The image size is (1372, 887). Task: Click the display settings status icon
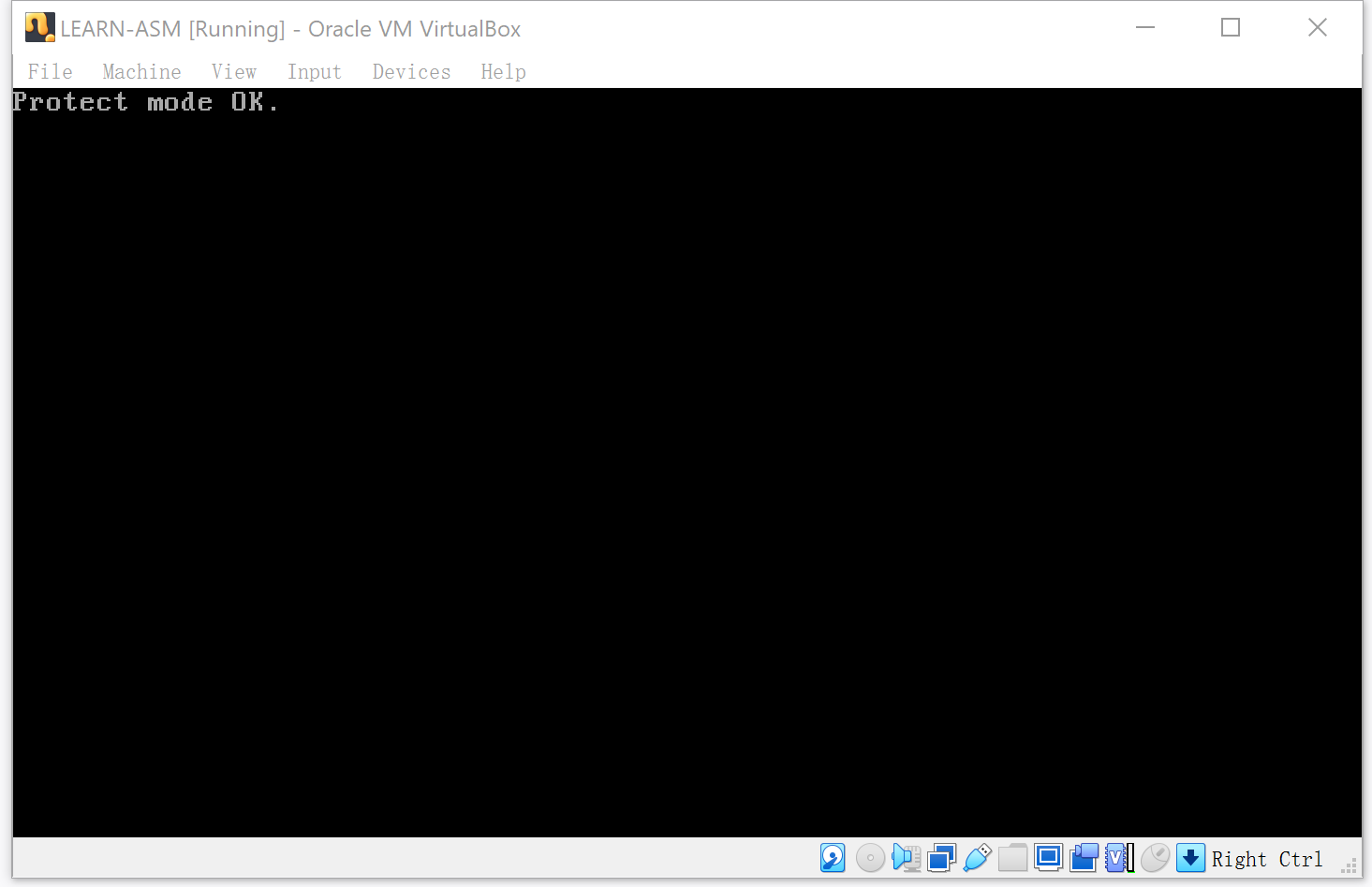pos(1048,857)
